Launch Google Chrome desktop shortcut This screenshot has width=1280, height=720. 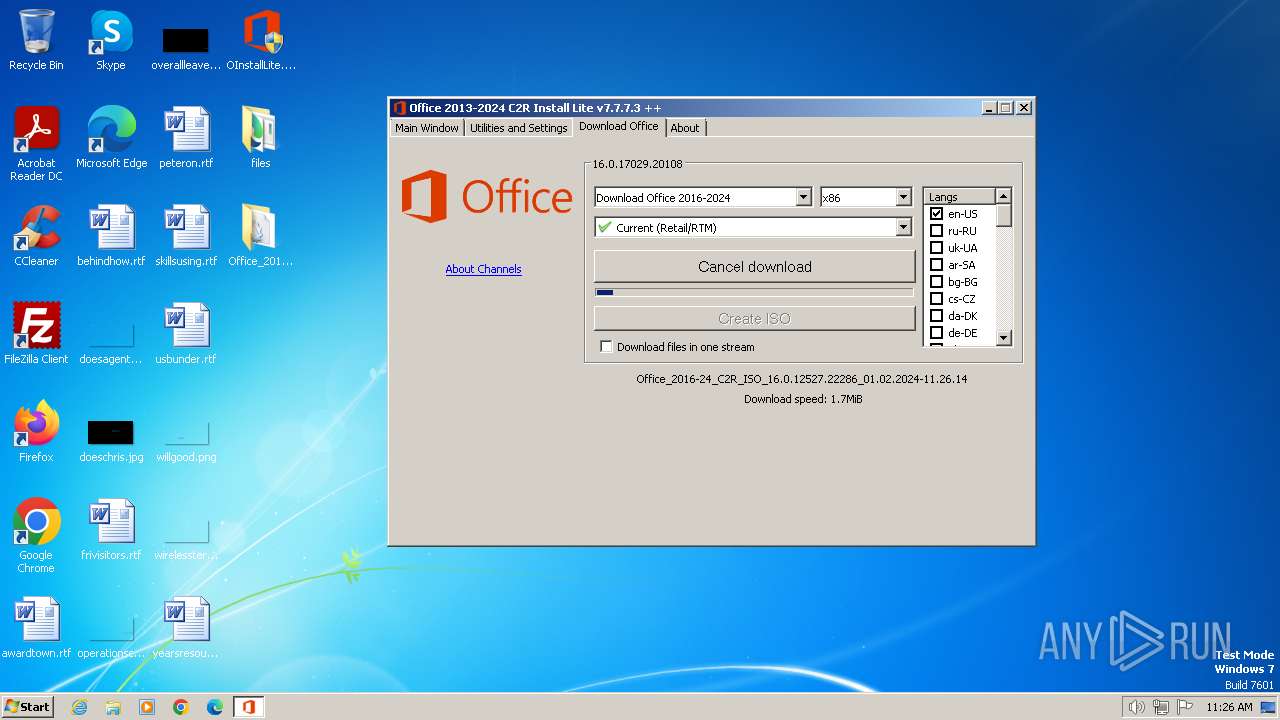tap(36, 536)
